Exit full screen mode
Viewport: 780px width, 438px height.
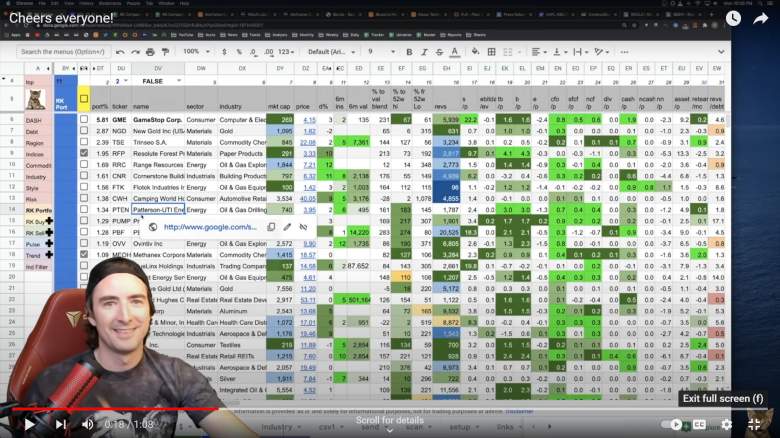(755, 424)
